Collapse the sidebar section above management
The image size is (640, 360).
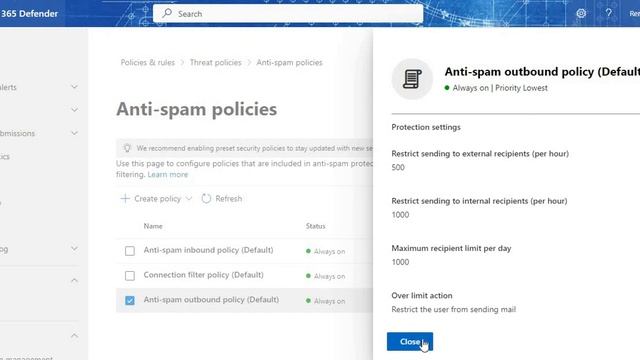(x=74, y=336)
